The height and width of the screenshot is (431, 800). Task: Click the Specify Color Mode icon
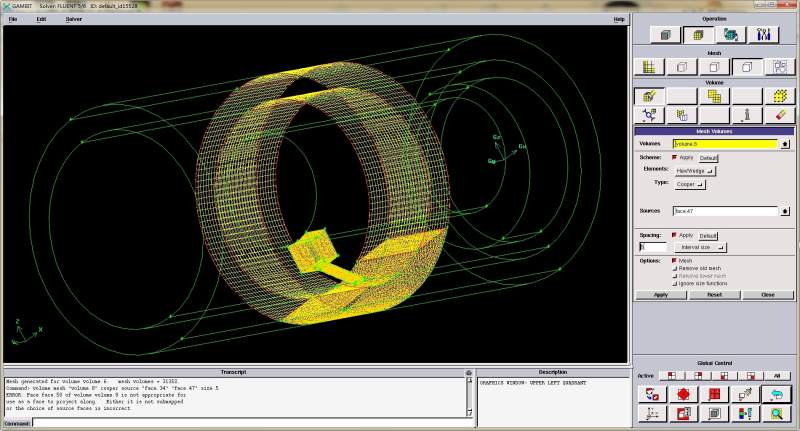[x=745, y=413]
